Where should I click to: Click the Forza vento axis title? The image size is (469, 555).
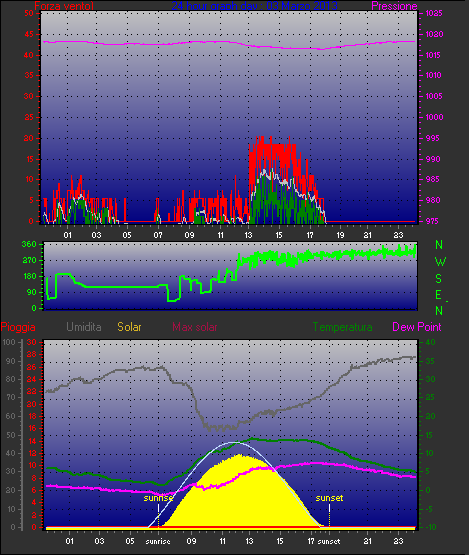(64, 6)
